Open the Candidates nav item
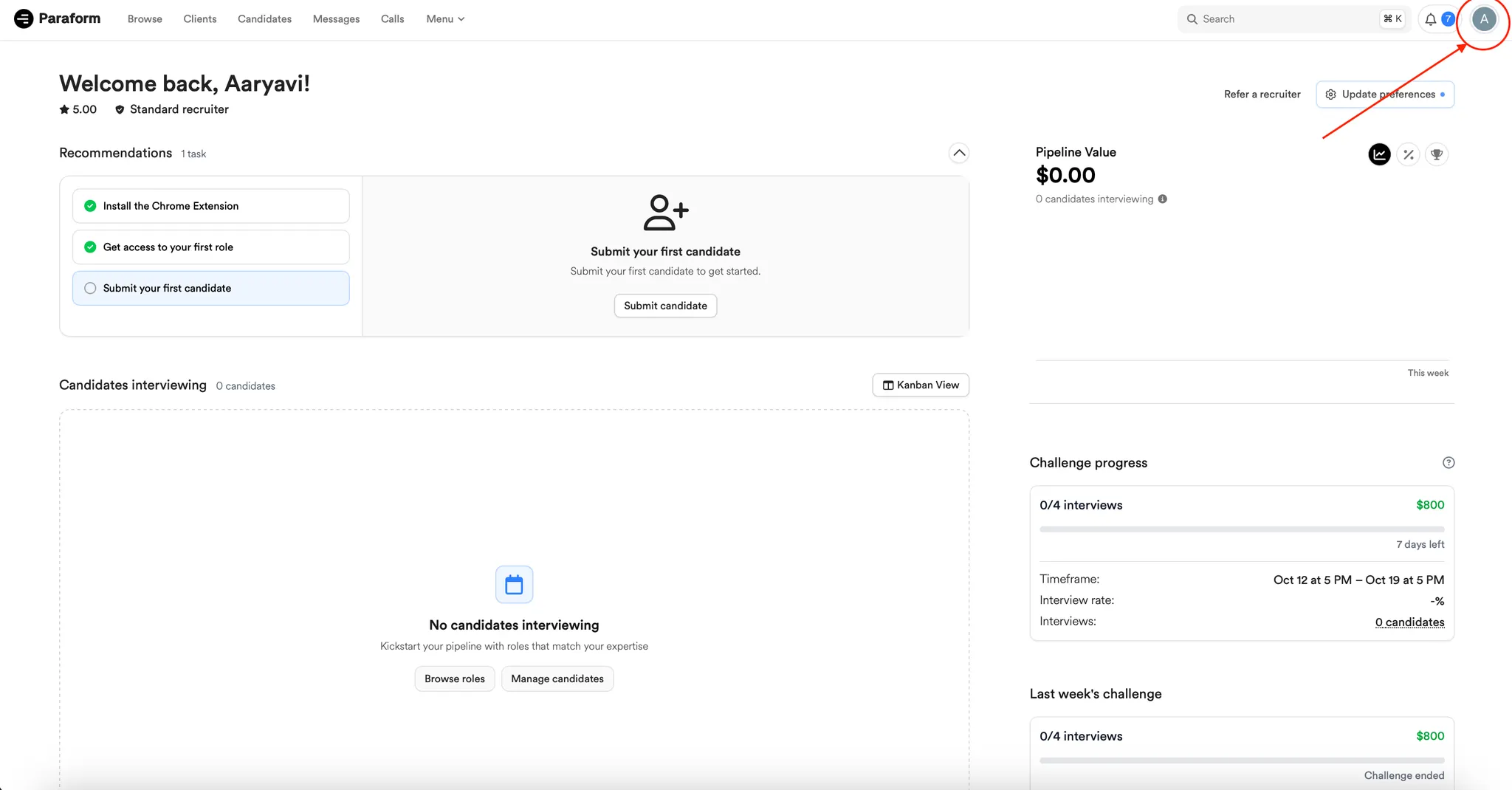Image resolution: width=1512 pixels, height=790 pixels. click(x=264, y=19)
